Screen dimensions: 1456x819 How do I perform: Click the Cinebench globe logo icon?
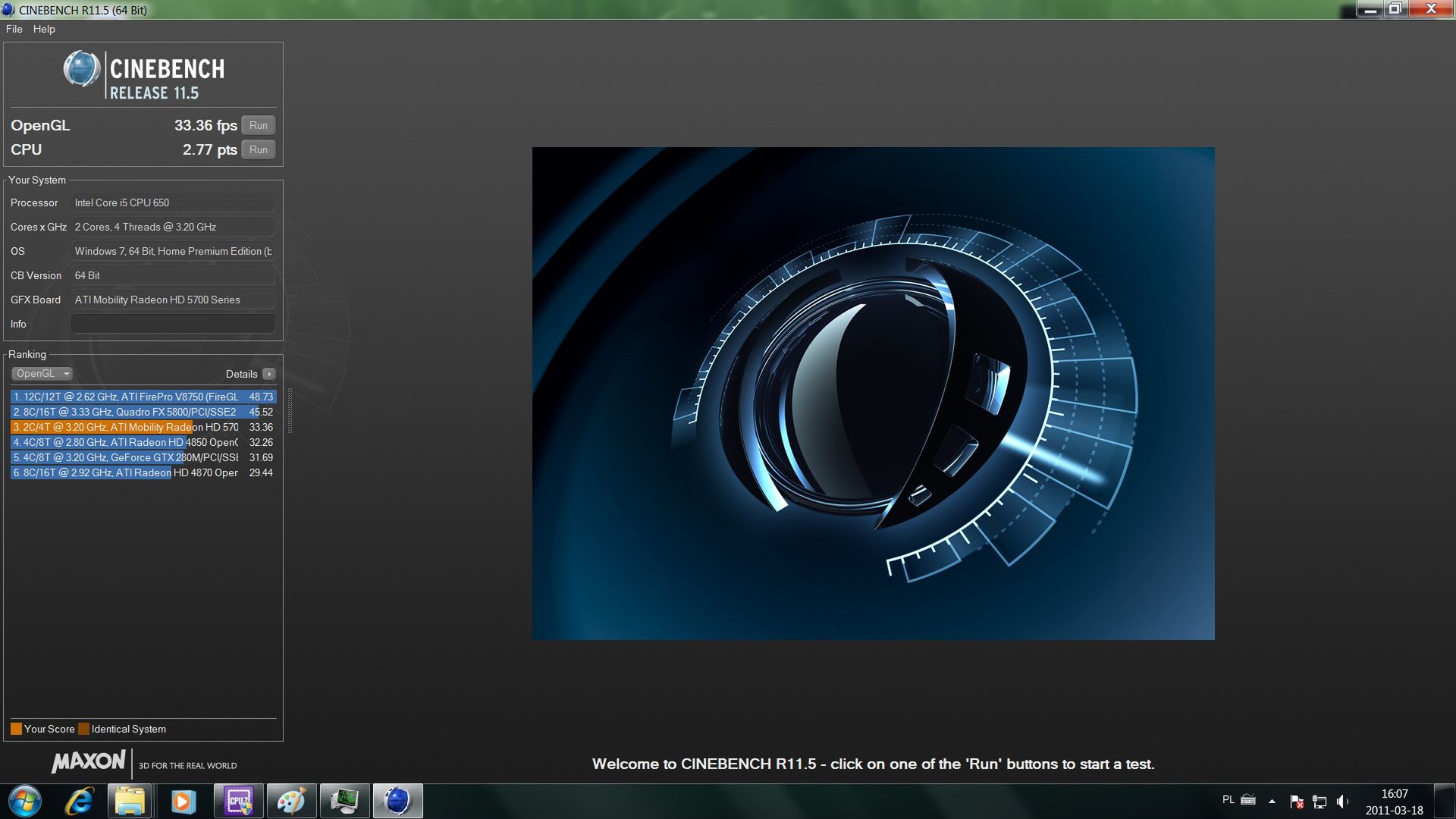pyautogui.click(x=81, y=69)
